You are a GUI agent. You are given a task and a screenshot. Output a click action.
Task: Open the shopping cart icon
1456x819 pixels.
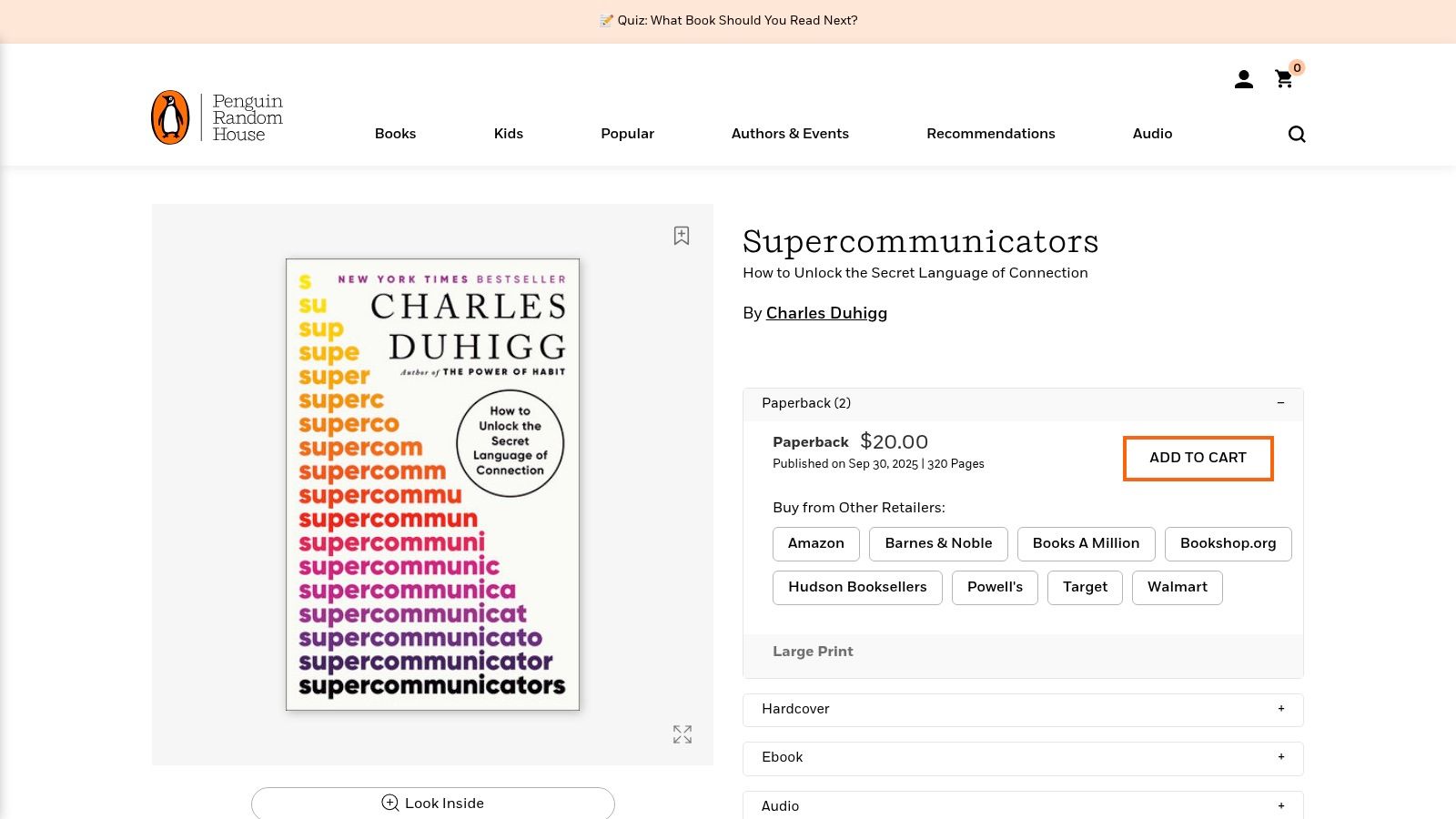pos(1284,80)
